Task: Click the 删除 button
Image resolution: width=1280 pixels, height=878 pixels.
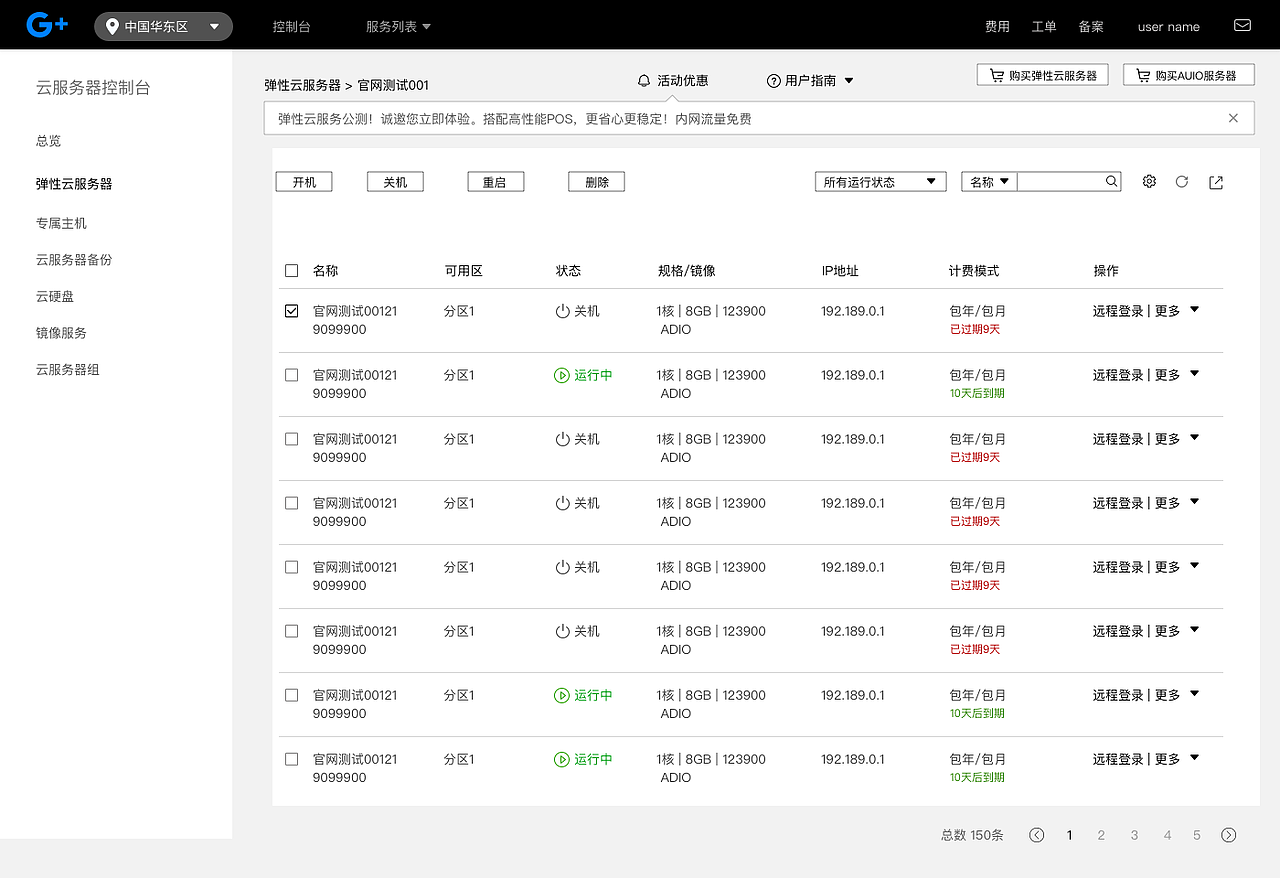Action: 596,182
